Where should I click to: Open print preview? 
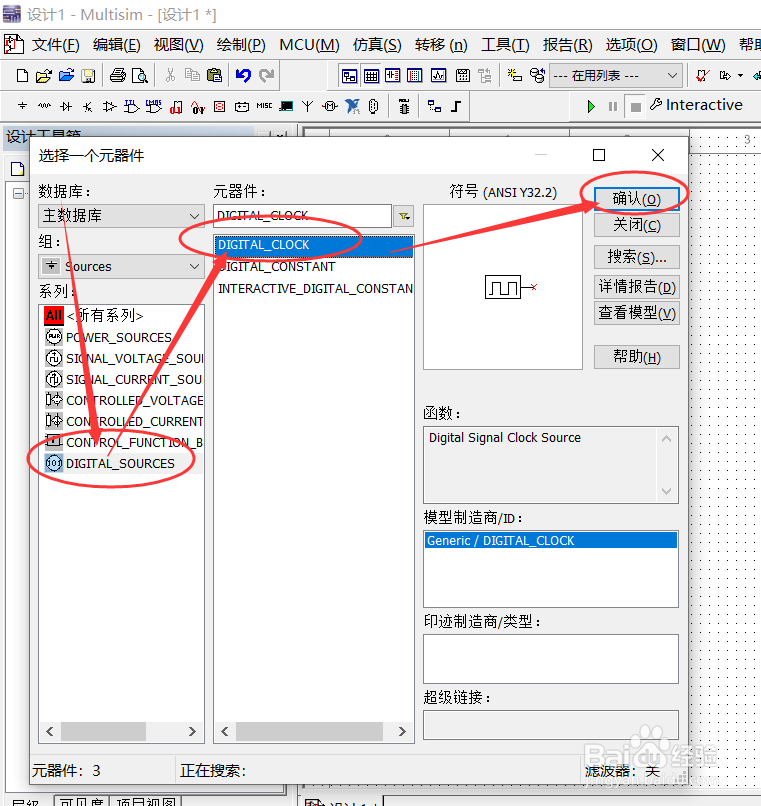click(140, 76)
